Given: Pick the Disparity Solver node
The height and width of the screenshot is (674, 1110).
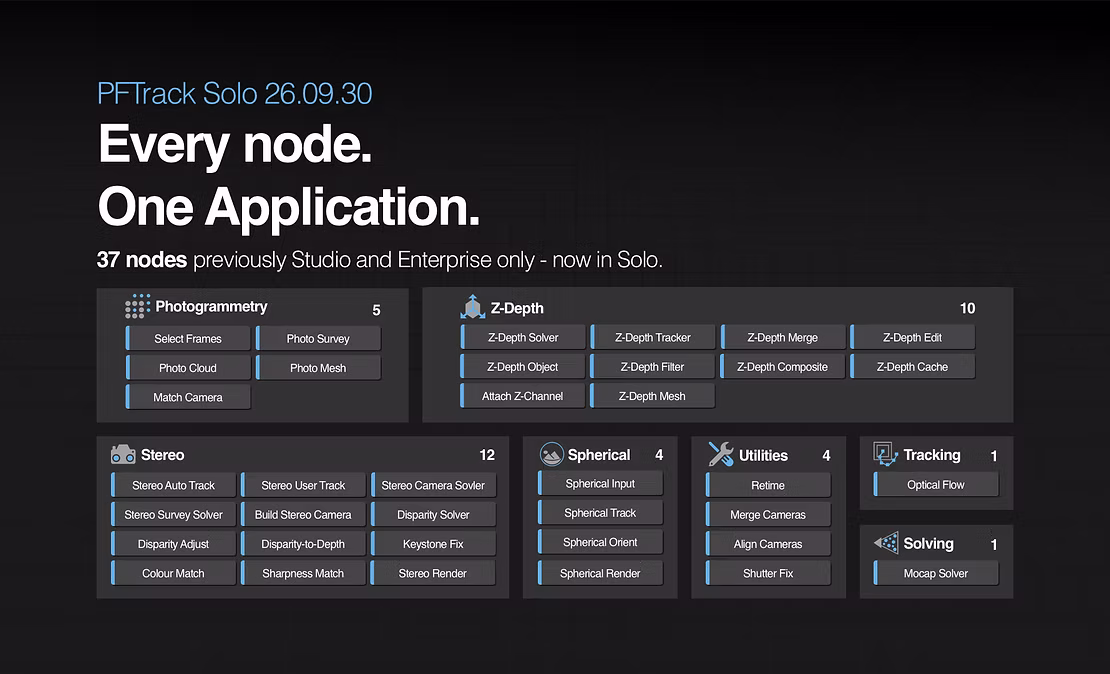Looking at the screenshot, I should point(433,515).
